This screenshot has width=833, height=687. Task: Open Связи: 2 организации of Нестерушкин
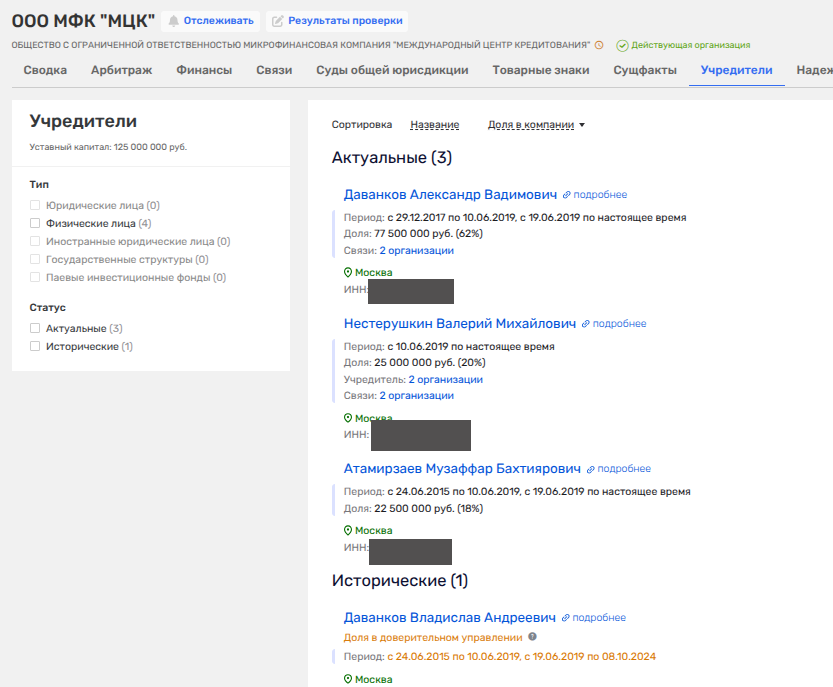416,396
